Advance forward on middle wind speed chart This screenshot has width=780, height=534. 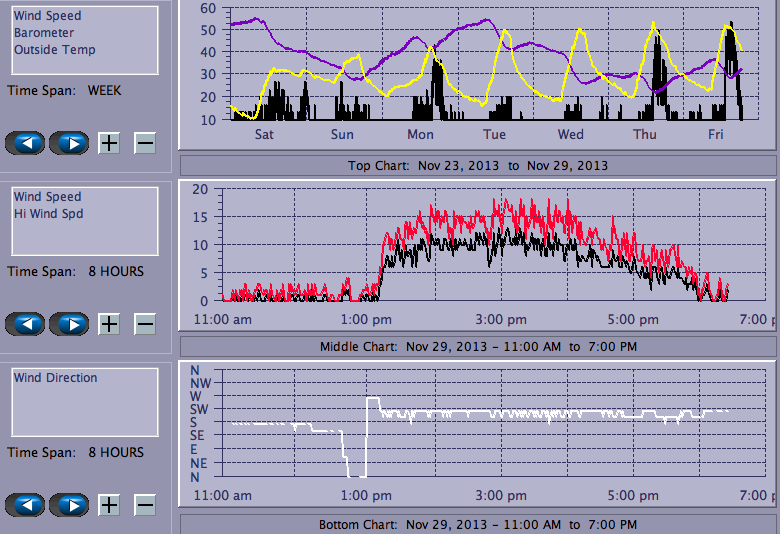coord(69,324)
